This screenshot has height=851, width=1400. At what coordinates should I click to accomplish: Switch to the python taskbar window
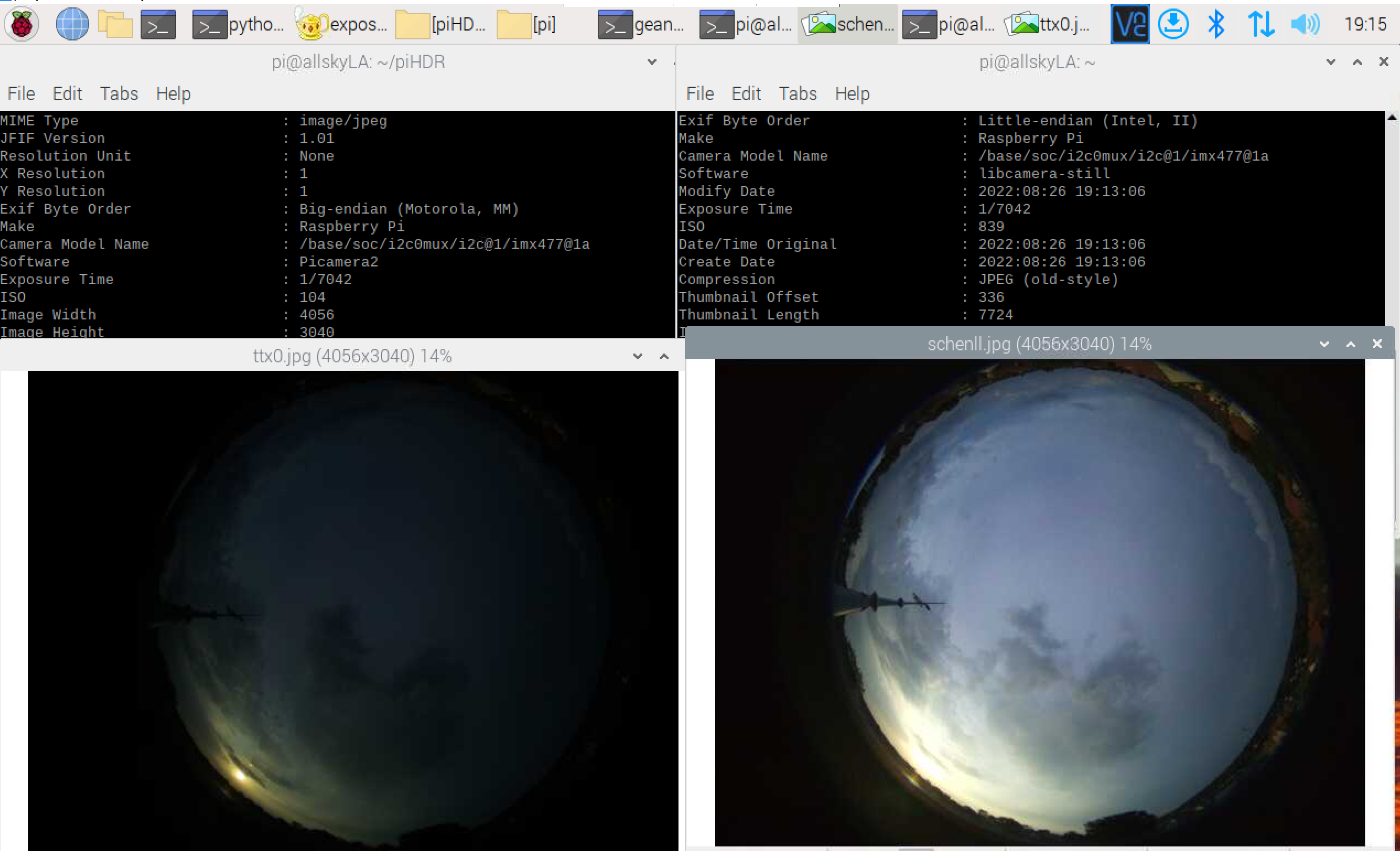239,24
